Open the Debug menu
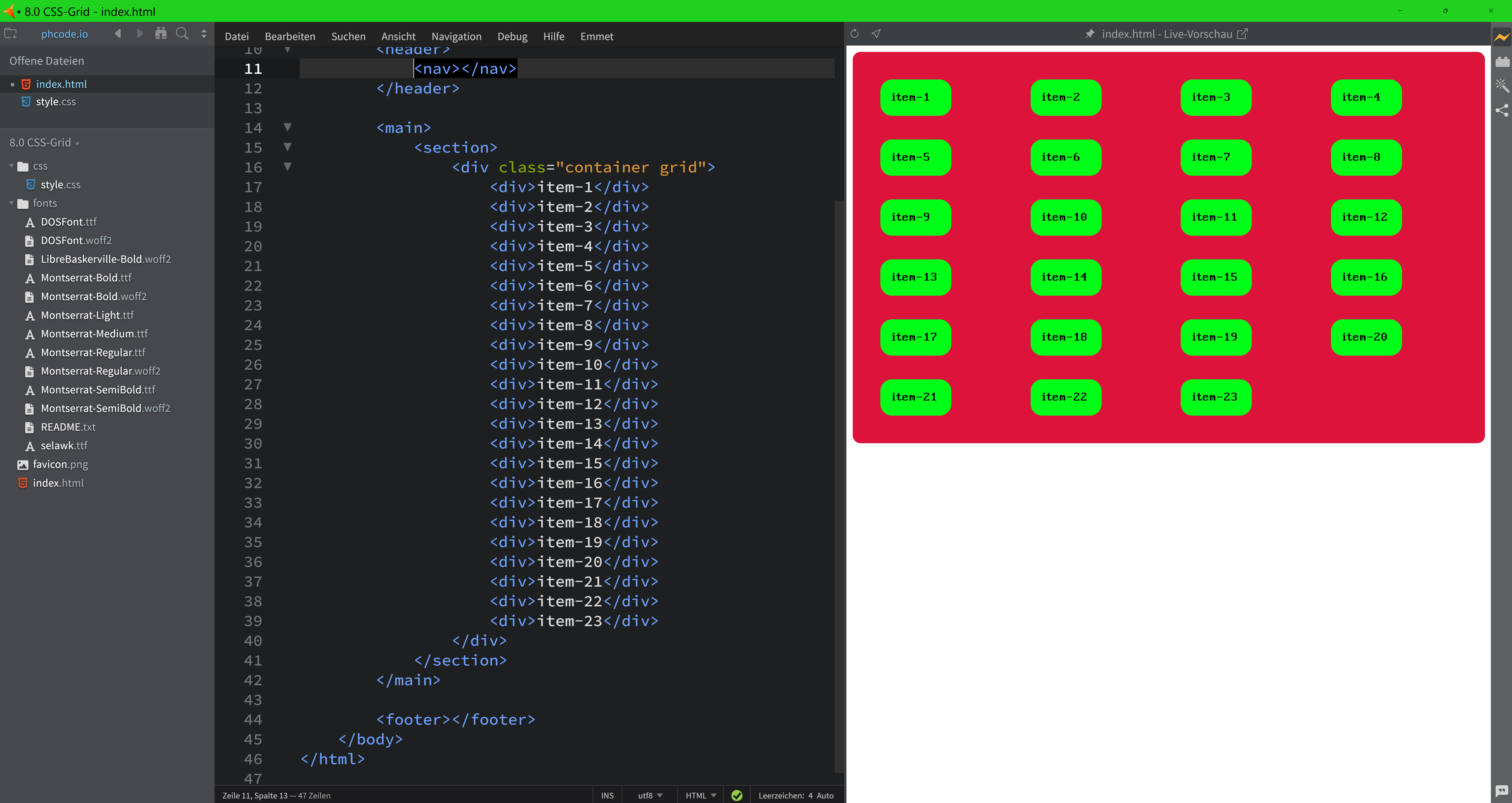This screenshot has width=1512, height=803. point(512,36)
